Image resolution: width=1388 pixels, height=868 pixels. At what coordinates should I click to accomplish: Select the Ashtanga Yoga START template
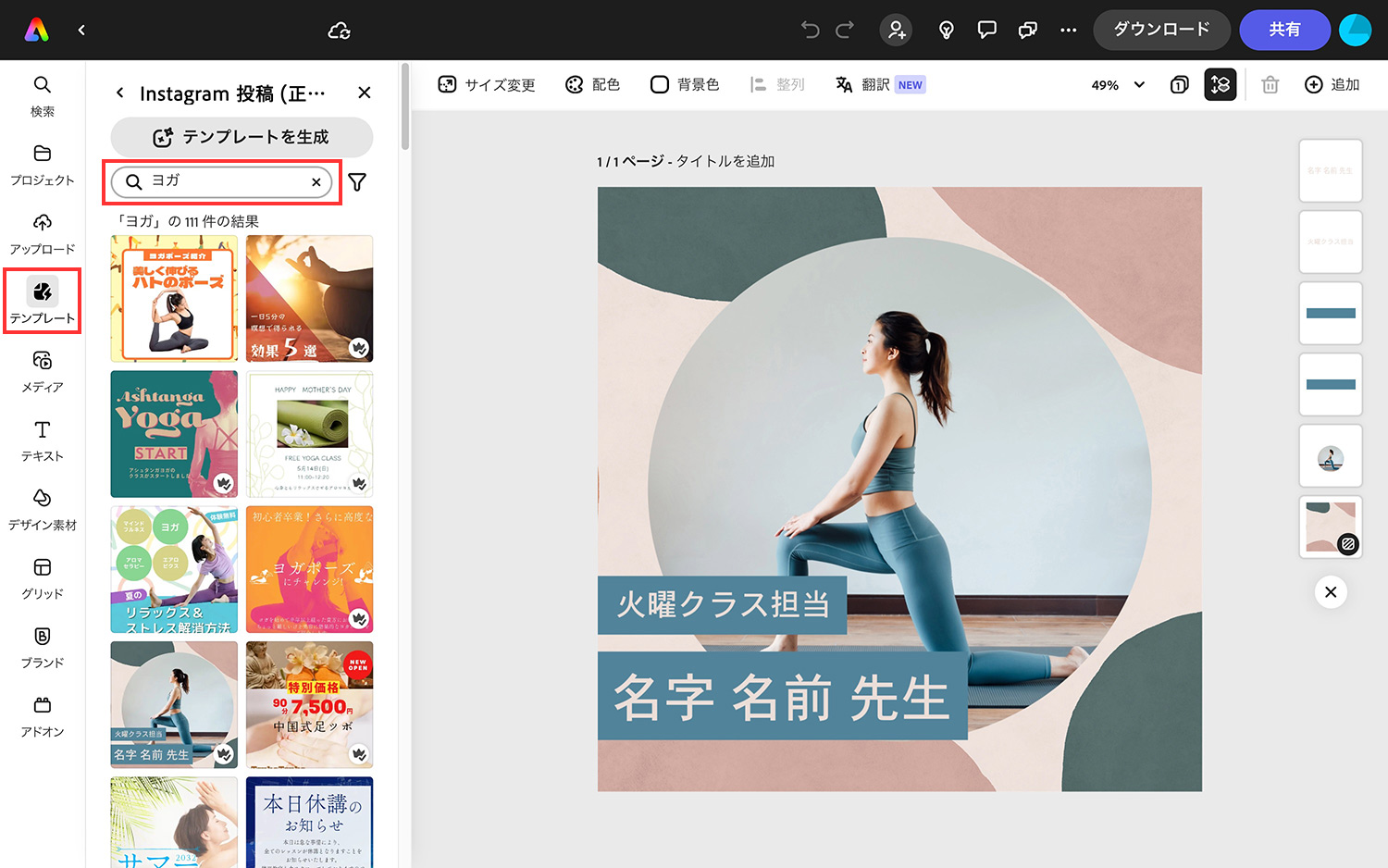[174, 434]
